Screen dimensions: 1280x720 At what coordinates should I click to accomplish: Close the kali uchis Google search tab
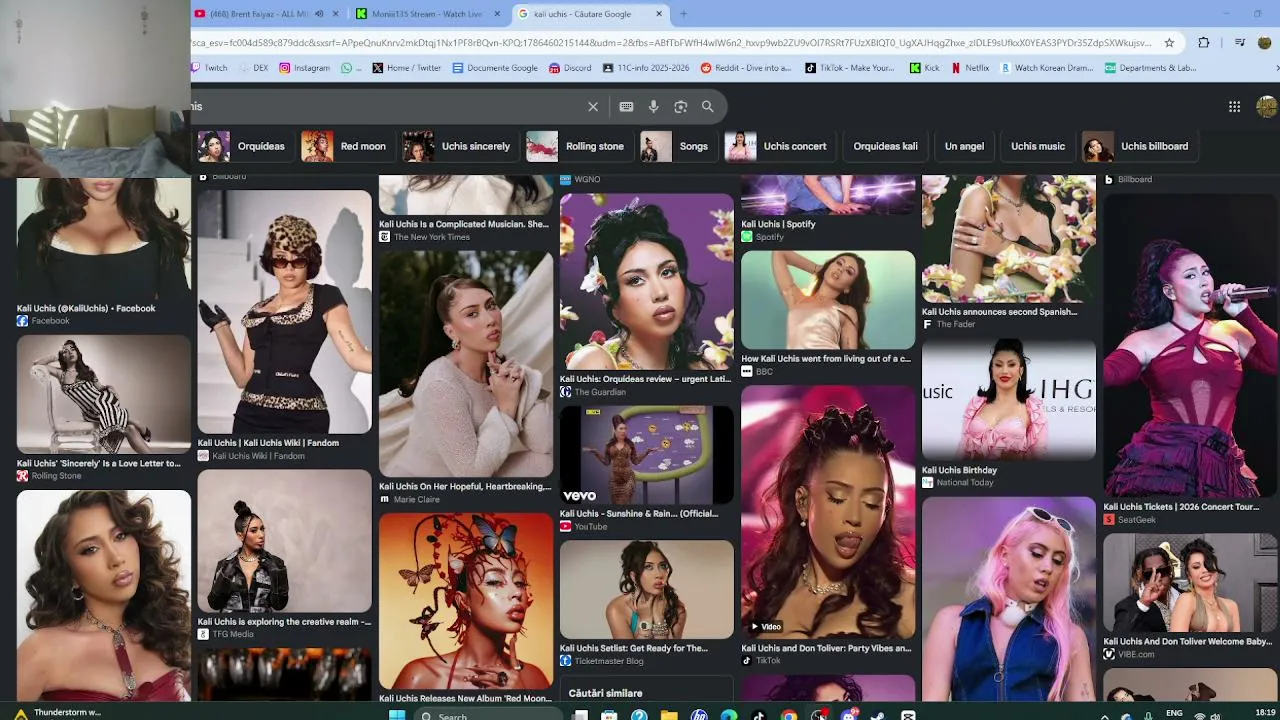coord(659,14)
